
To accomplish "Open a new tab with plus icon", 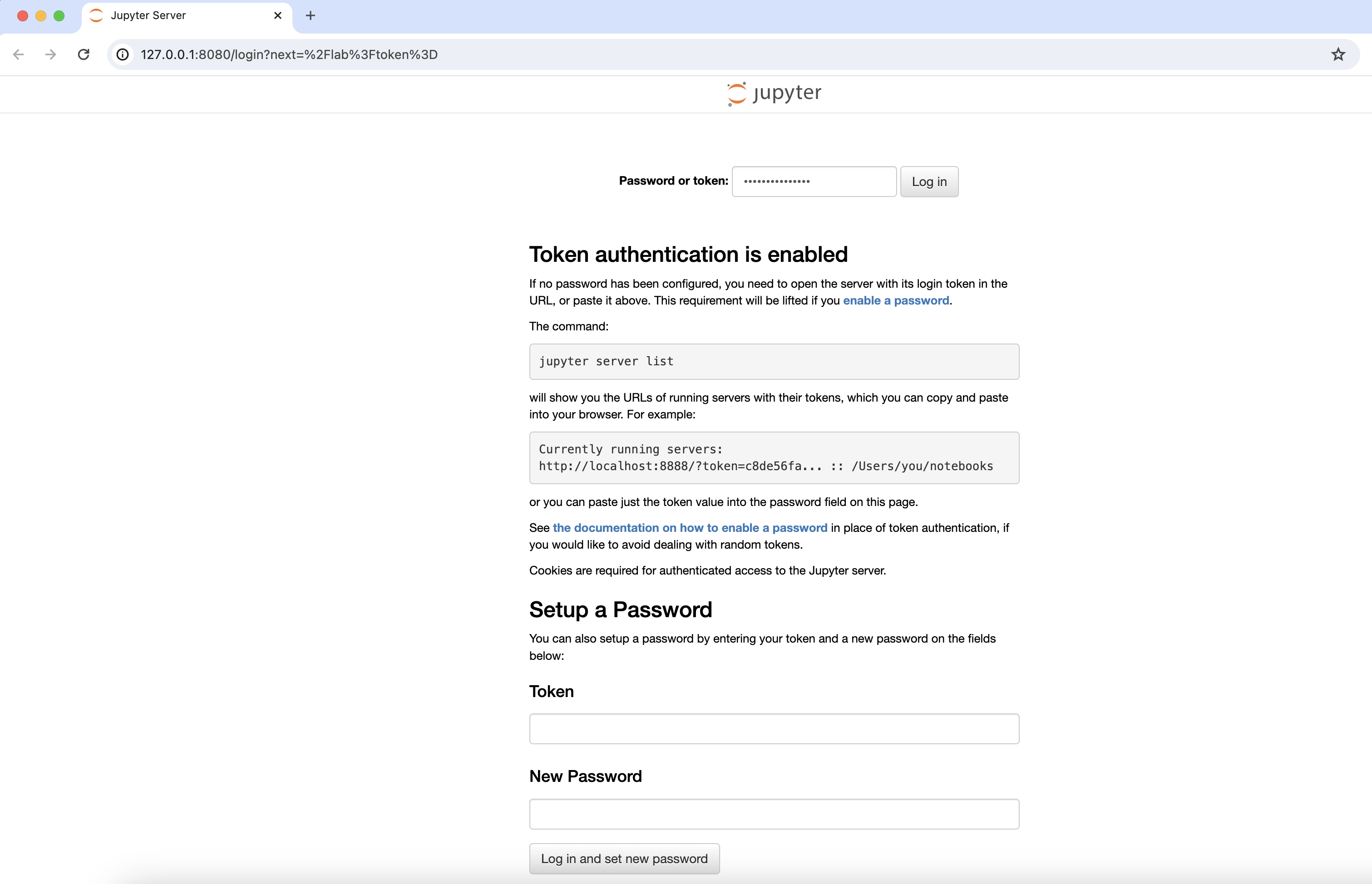I will 311,15.
